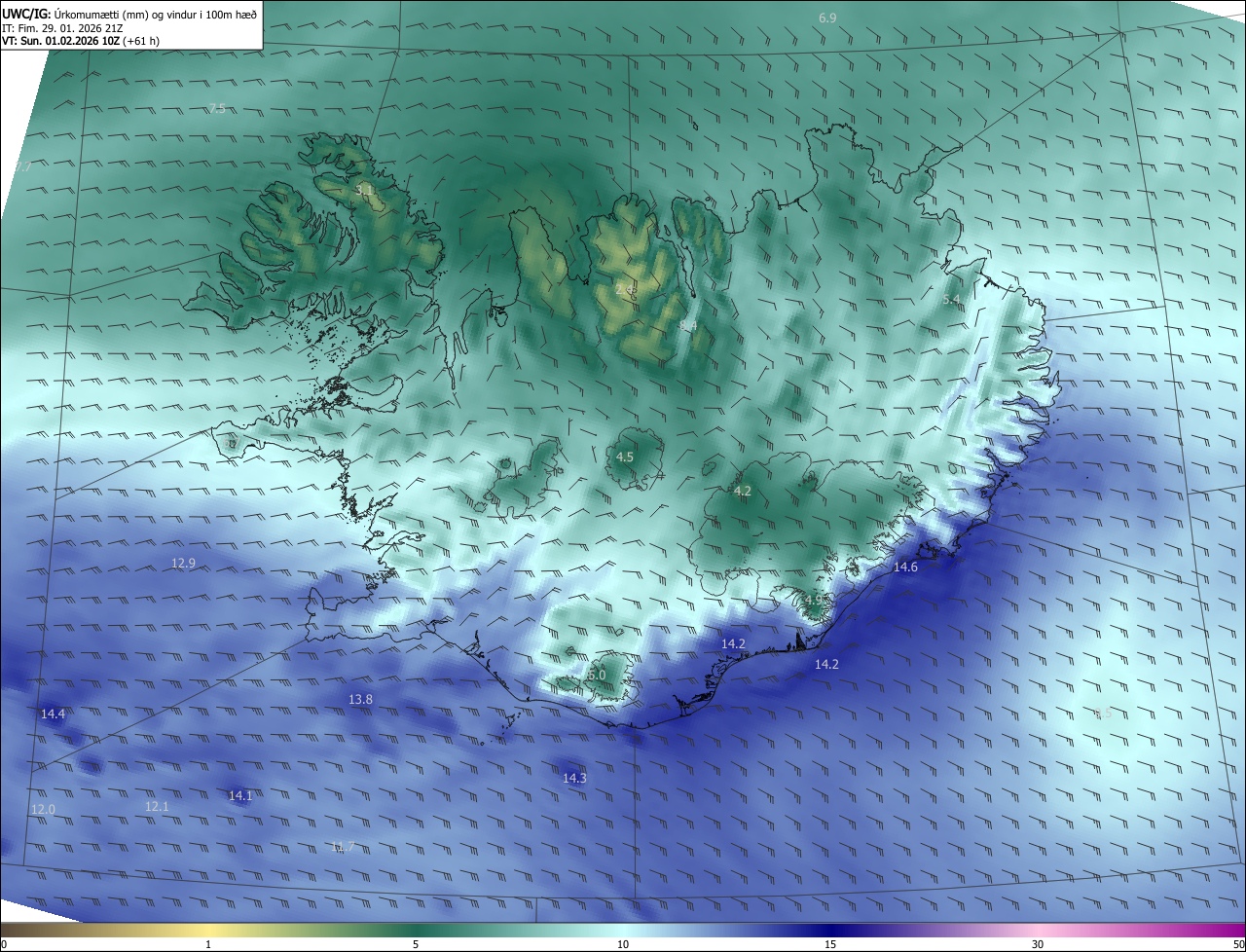1246x952 pixels.
Task: Click the 8.4 value in north Iceland
Action: (688, 325)
